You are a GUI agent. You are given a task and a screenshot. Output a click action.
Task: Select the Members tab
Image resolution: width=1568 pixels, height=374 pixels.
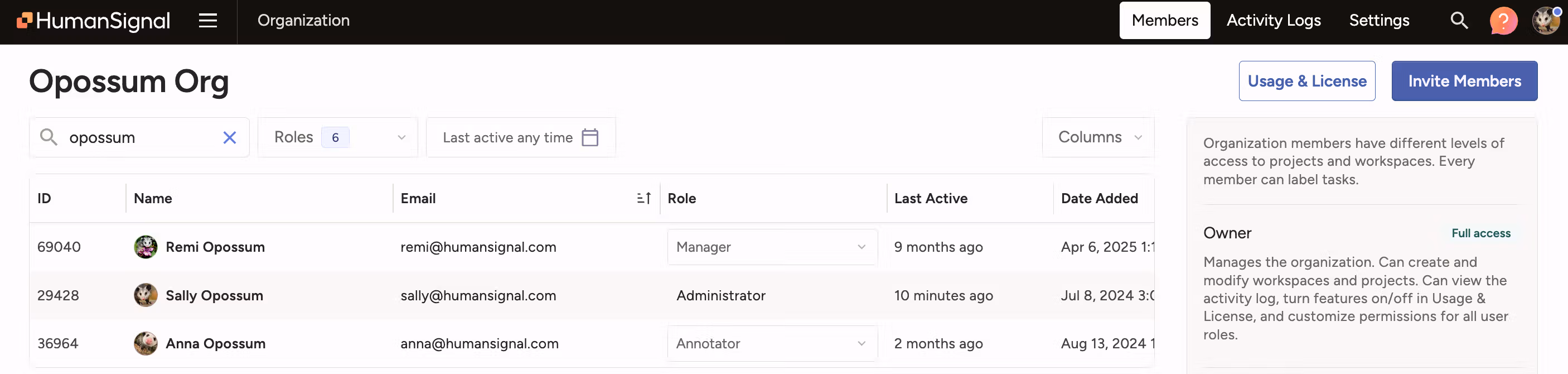coord(1164,21)
